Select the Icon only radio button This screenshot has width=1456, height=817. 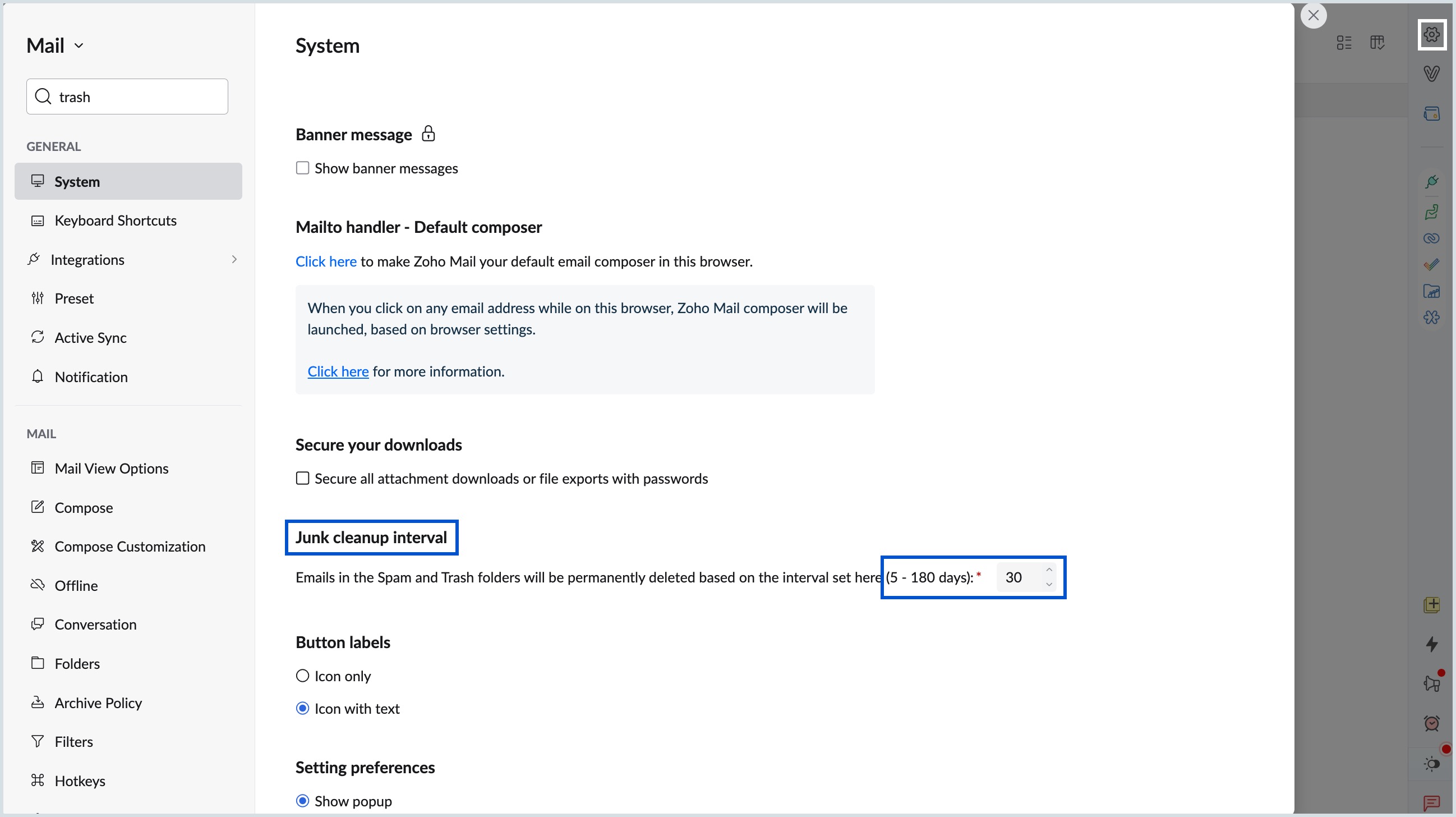303,676
